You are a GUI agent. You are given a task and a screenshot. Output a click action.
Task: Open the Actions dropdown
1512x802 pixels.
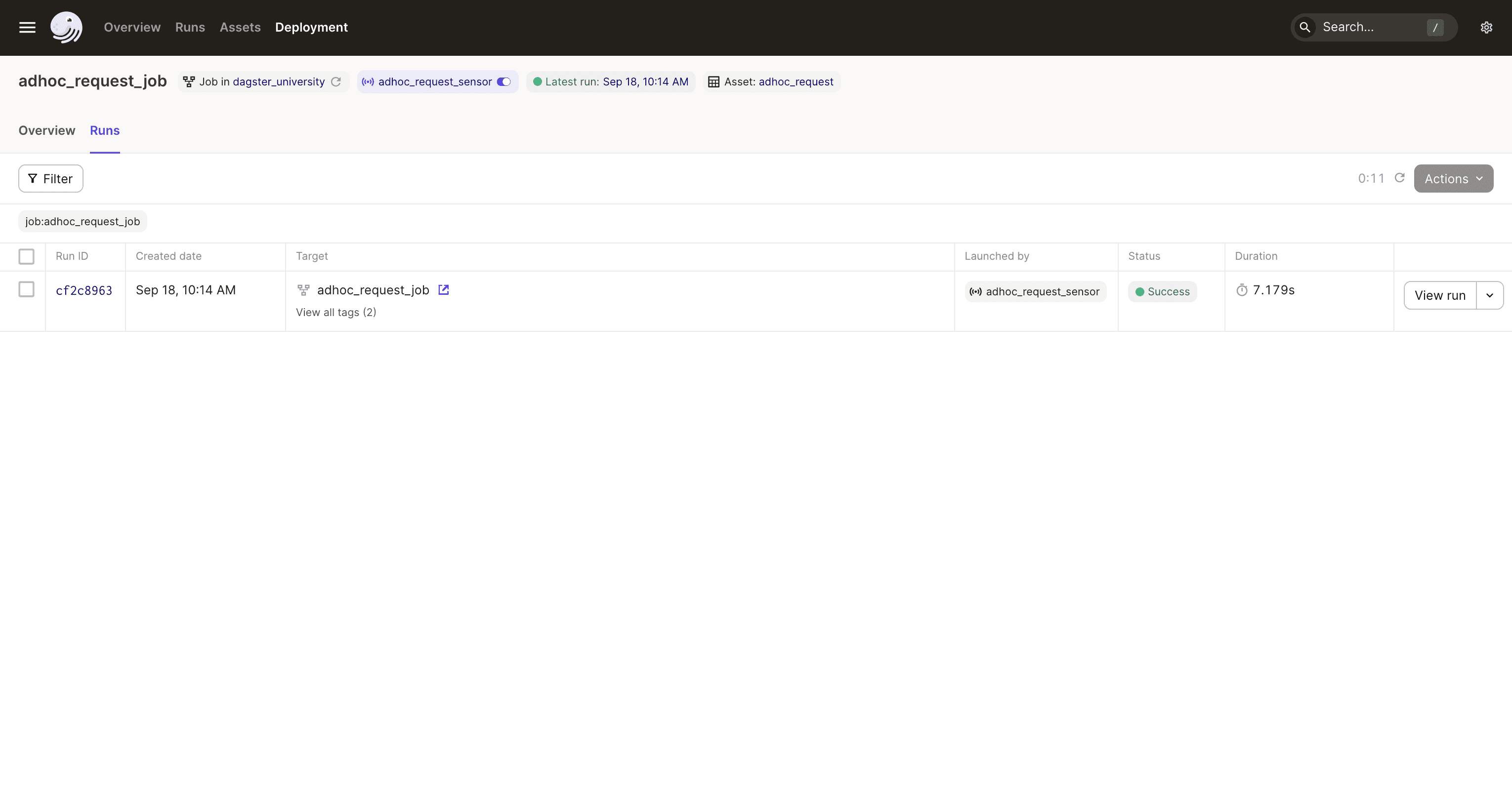(1453, 178)
